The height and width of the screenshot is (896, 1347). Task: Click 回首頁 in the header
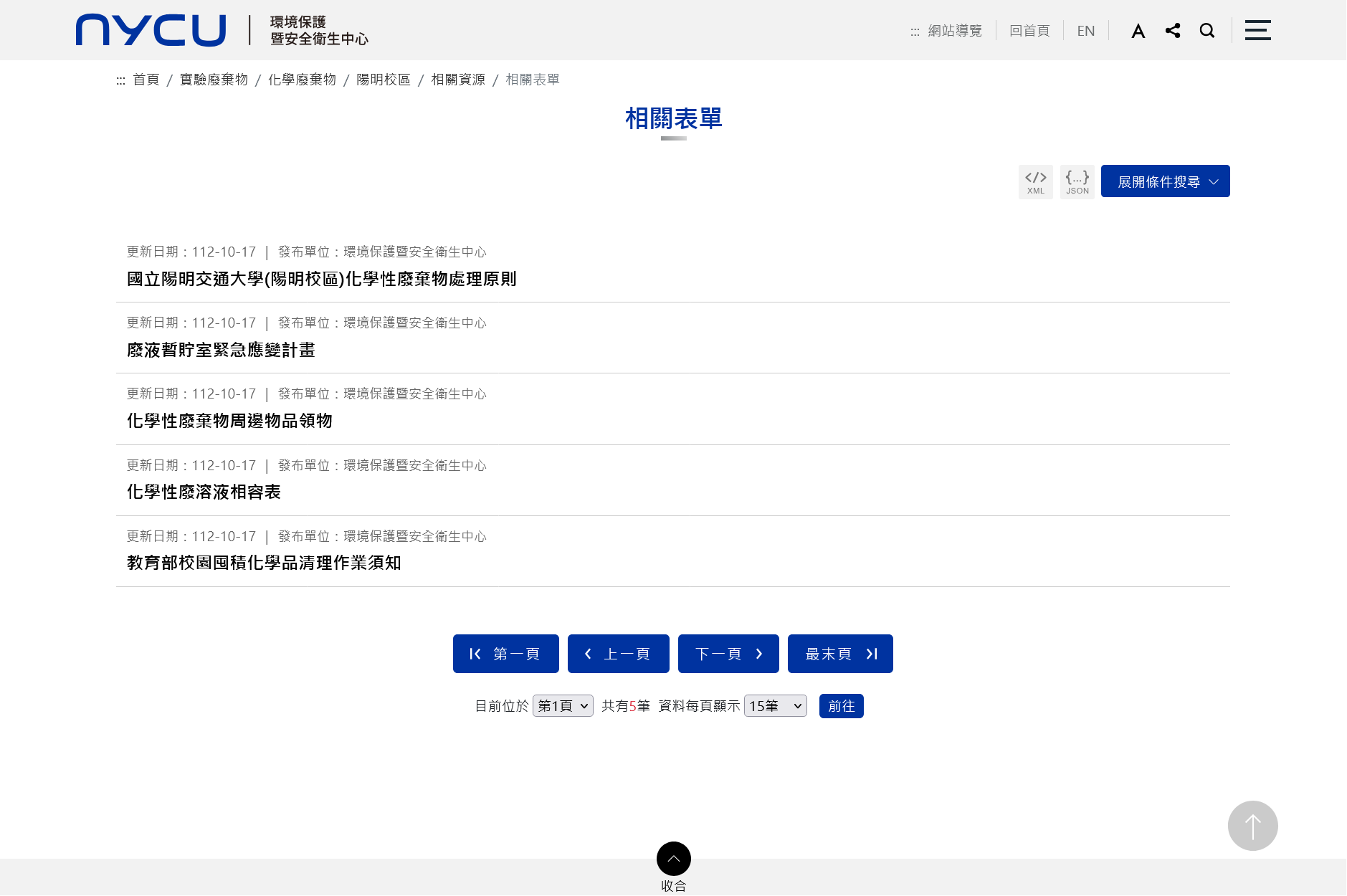tap(1029, 31)
